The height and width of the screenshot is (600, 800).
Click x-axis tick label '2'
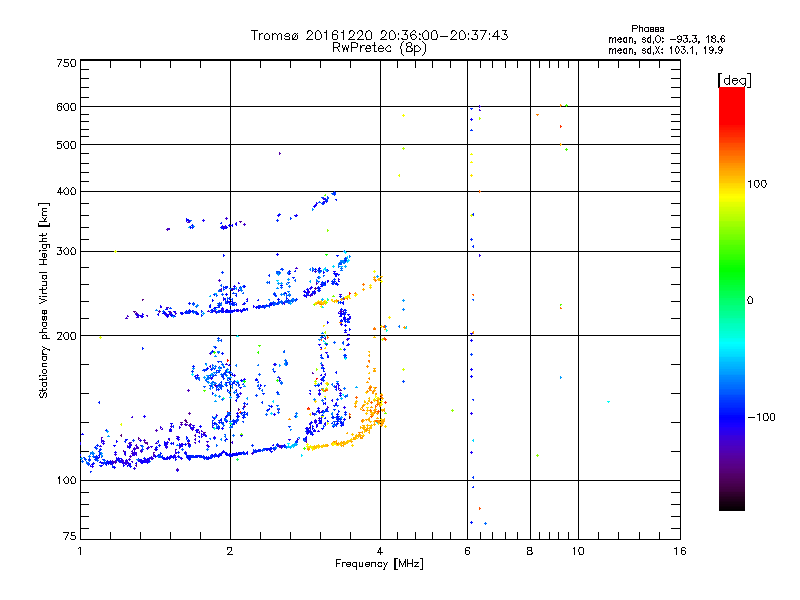tap(230, 551)
